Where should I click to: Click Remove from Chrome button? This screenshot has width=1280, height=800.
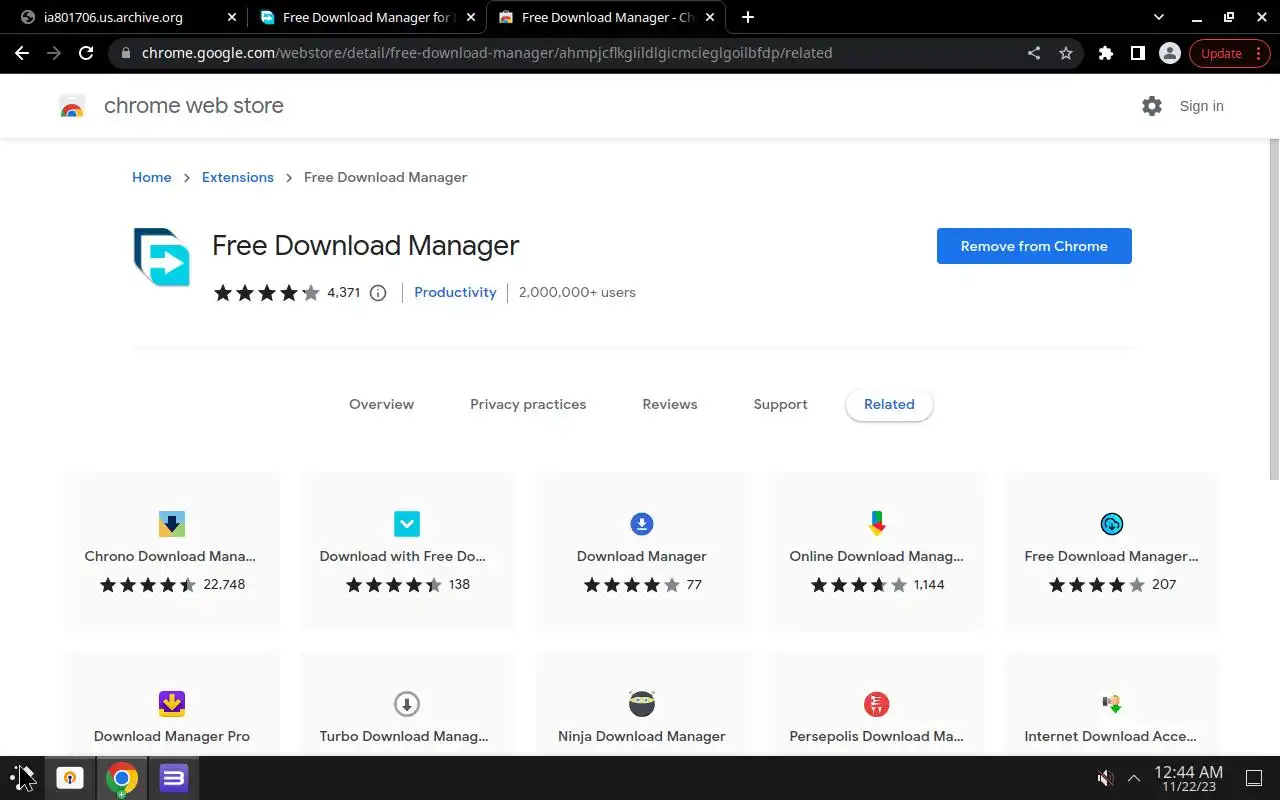(x=1034, y=246)
